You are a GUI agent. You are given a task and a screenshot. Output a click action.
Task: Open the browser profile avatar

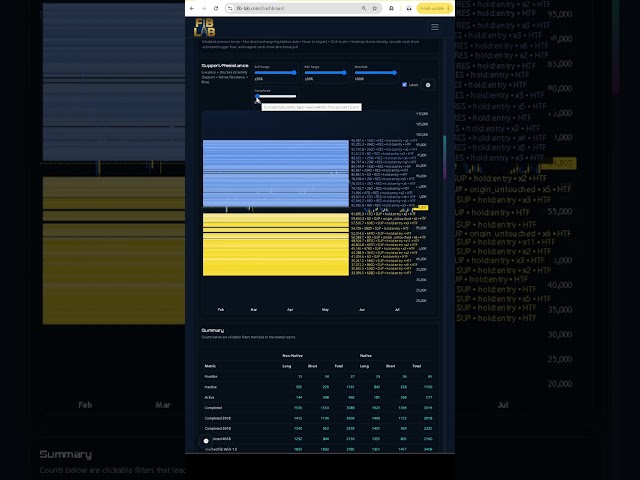pyautogui.click(x=409, y=8)
